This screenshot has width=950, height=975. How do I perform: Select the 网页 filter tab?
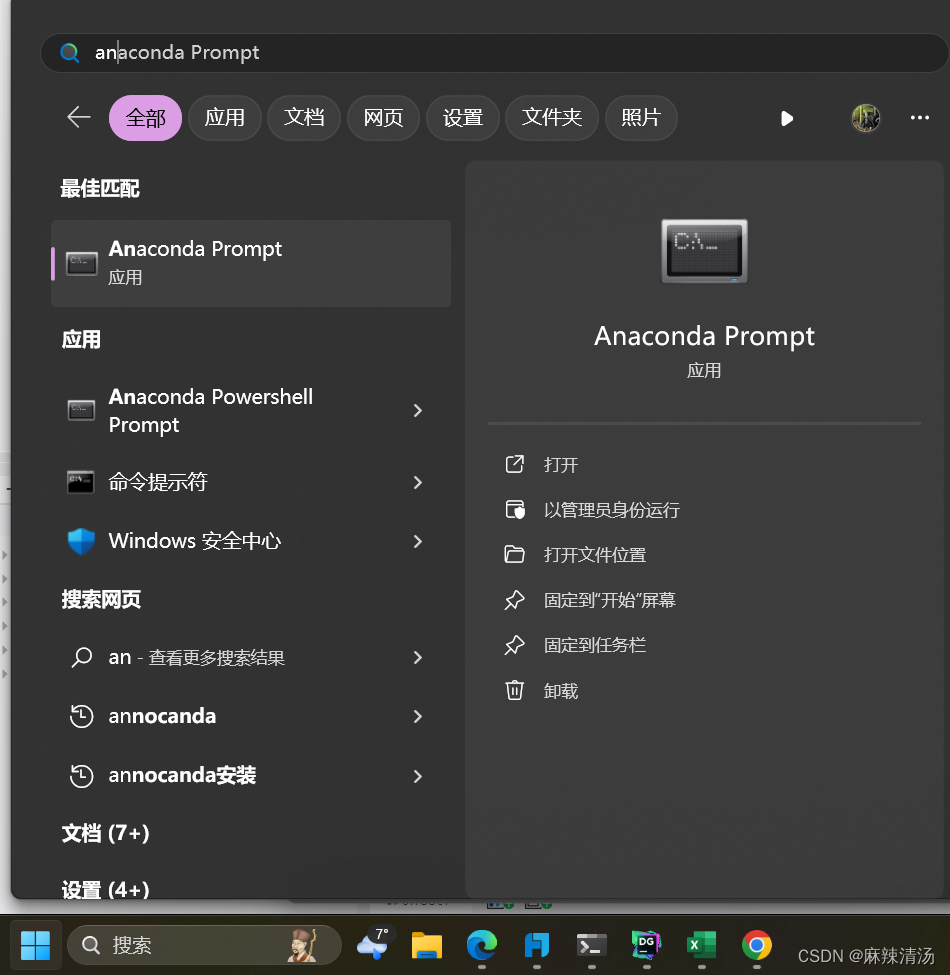point(383,118)
